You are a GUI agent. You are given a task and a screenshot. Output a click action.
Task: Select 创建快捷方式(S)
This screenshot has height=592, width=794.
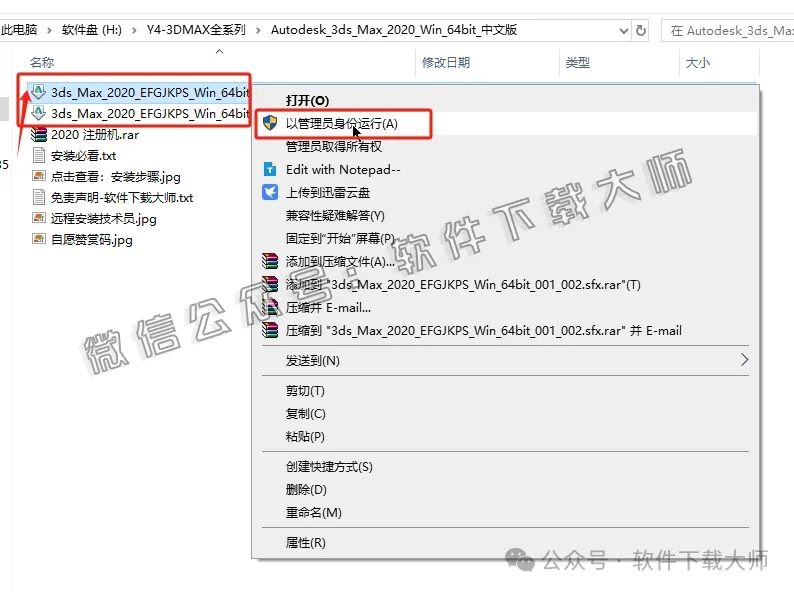tap(329, 466)
